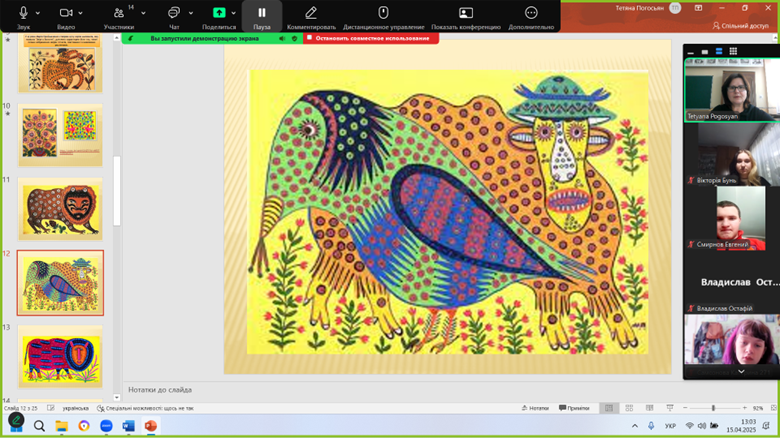Start slideshow from status bar icon

(670, 408)
